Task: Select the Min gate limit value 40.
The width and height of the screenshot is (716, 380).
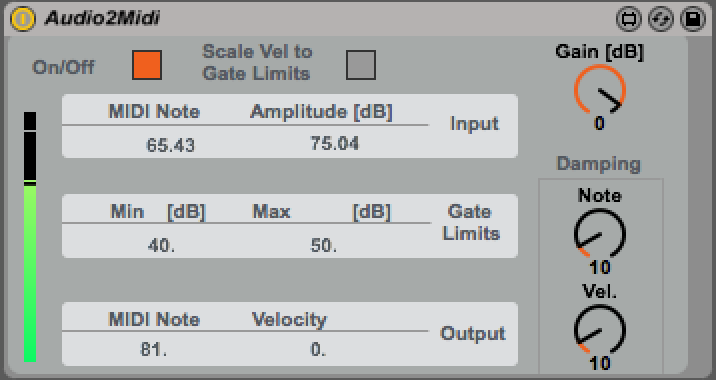Action: (x=161, y=245)
